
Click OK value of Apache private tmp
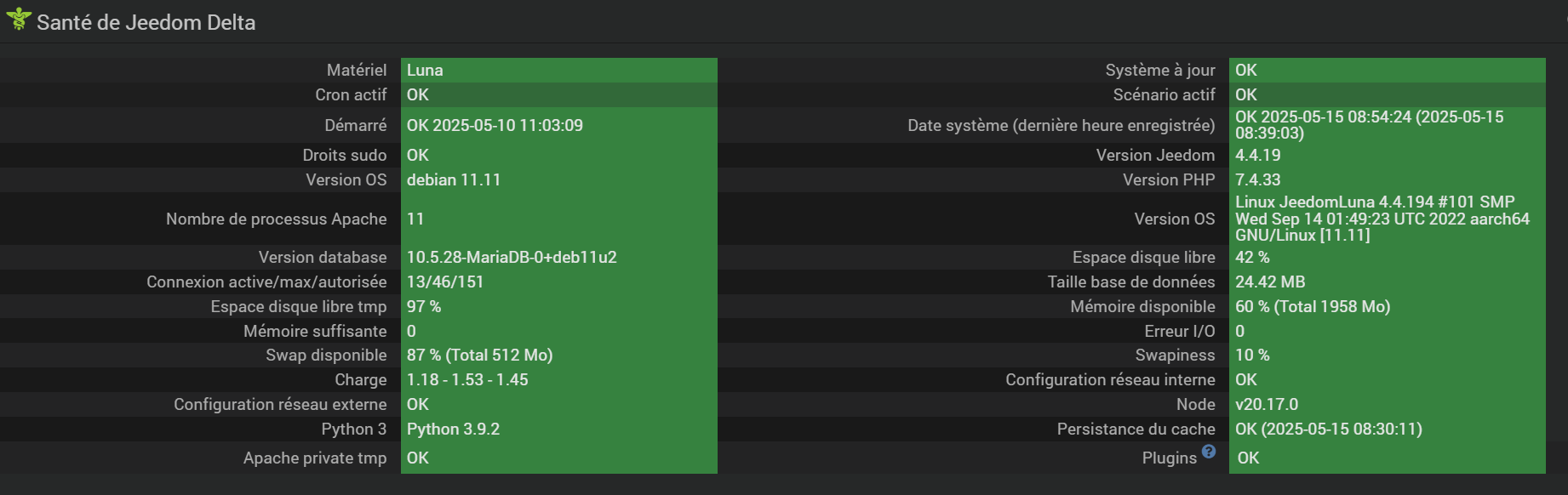(418, 458)
